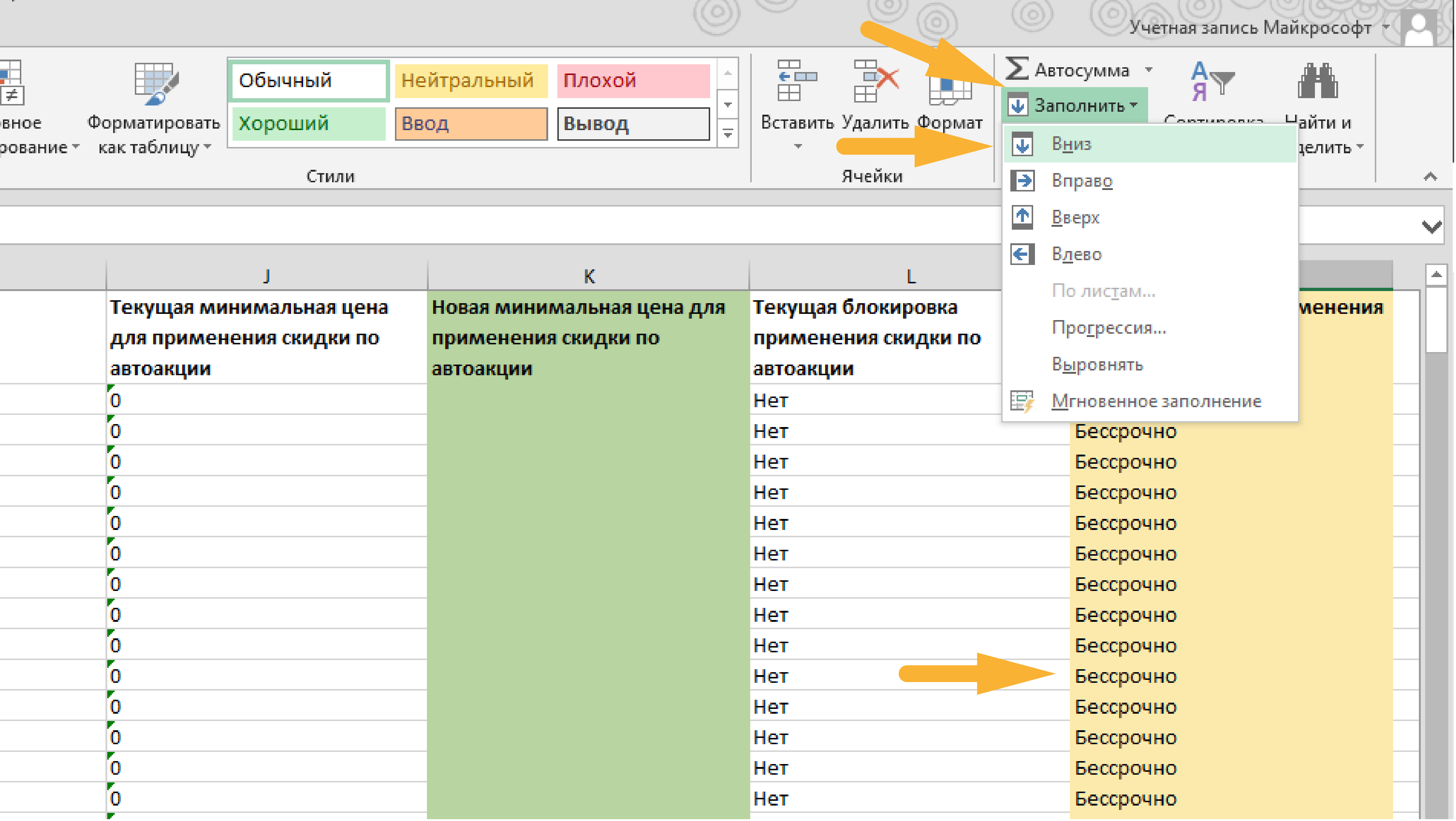Select Fill Right option
The width and height of the screenshot is (1456, 821).
(1081, 181)
